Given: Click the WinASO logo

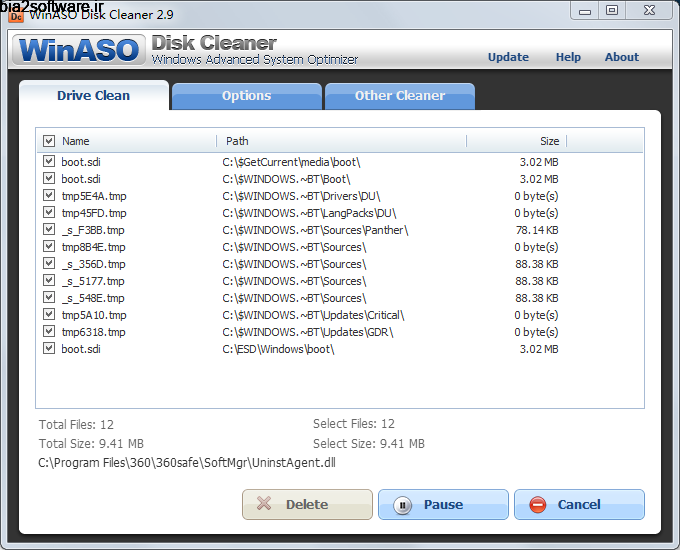Looking at the screenshot, I should pyautogui.click(x=78, y=49).
